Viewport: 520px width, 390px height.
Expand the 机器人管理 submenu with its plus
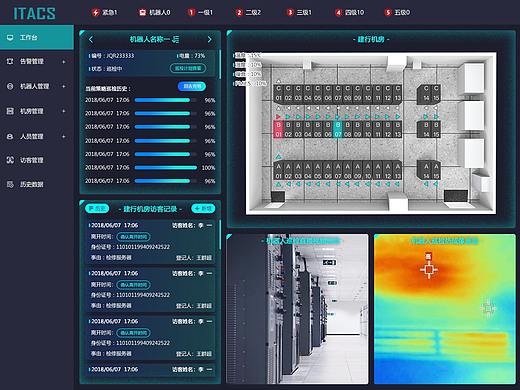(64, 86)
